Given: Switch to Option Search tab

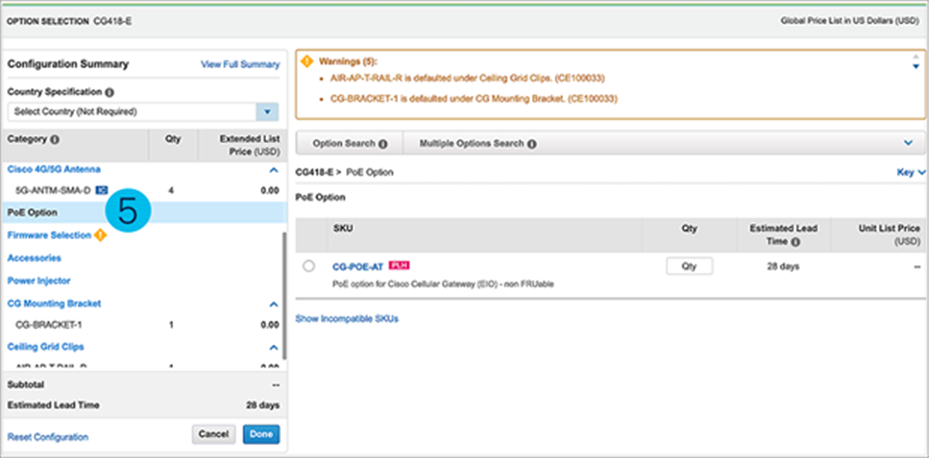Looking at the screenshot, I should coord(350,143).
